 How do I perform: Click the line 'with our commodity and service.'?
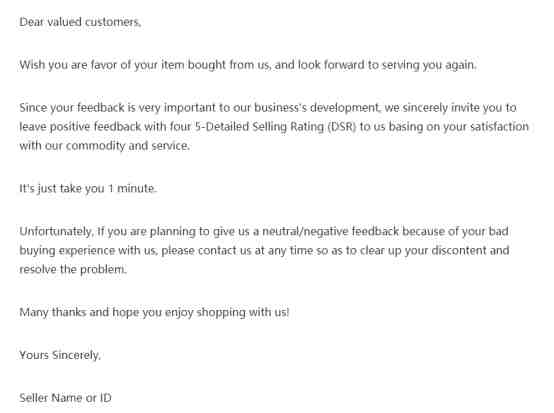point(105,146)
